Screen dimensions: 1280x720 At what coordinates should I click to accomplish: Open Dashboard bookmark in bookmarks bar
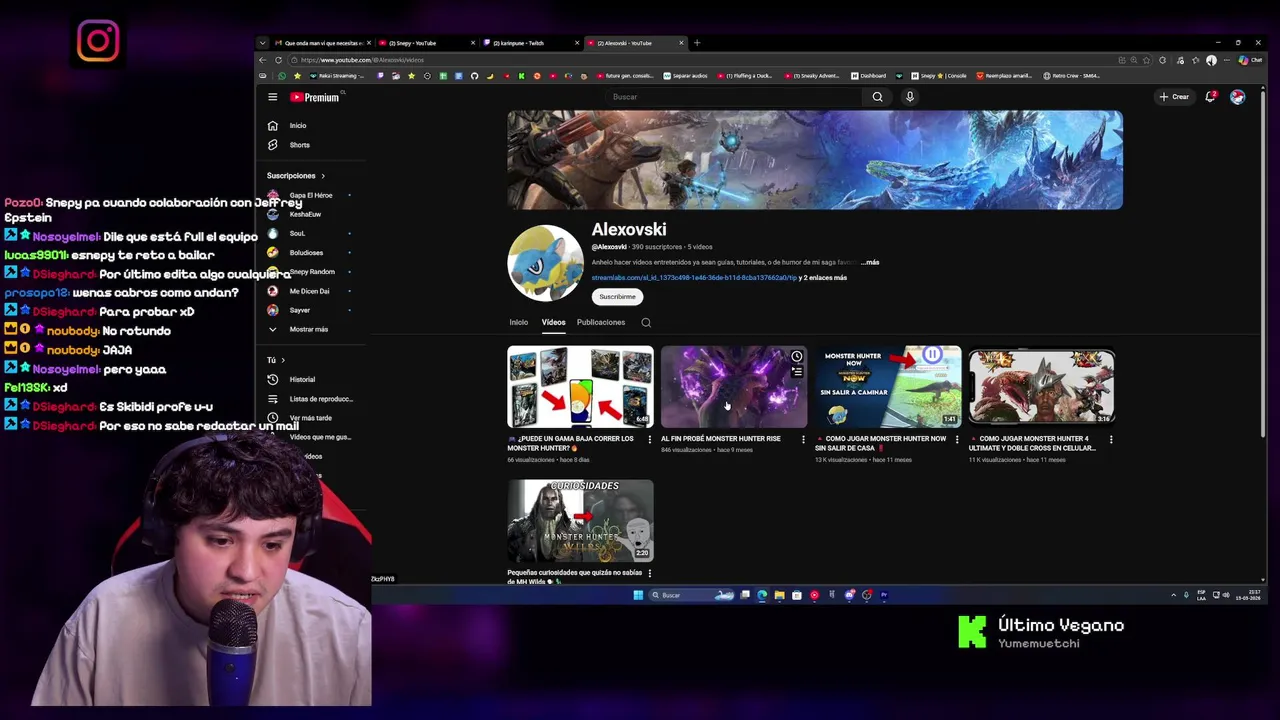point(868,76)
